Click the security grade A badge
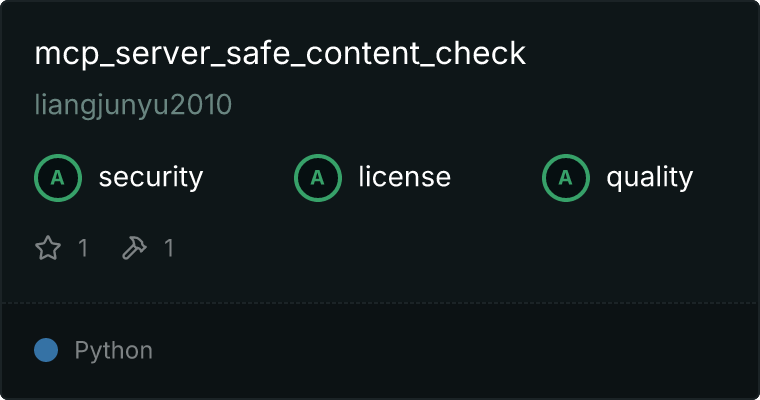The image size is (760, 400). coord(58,178)
